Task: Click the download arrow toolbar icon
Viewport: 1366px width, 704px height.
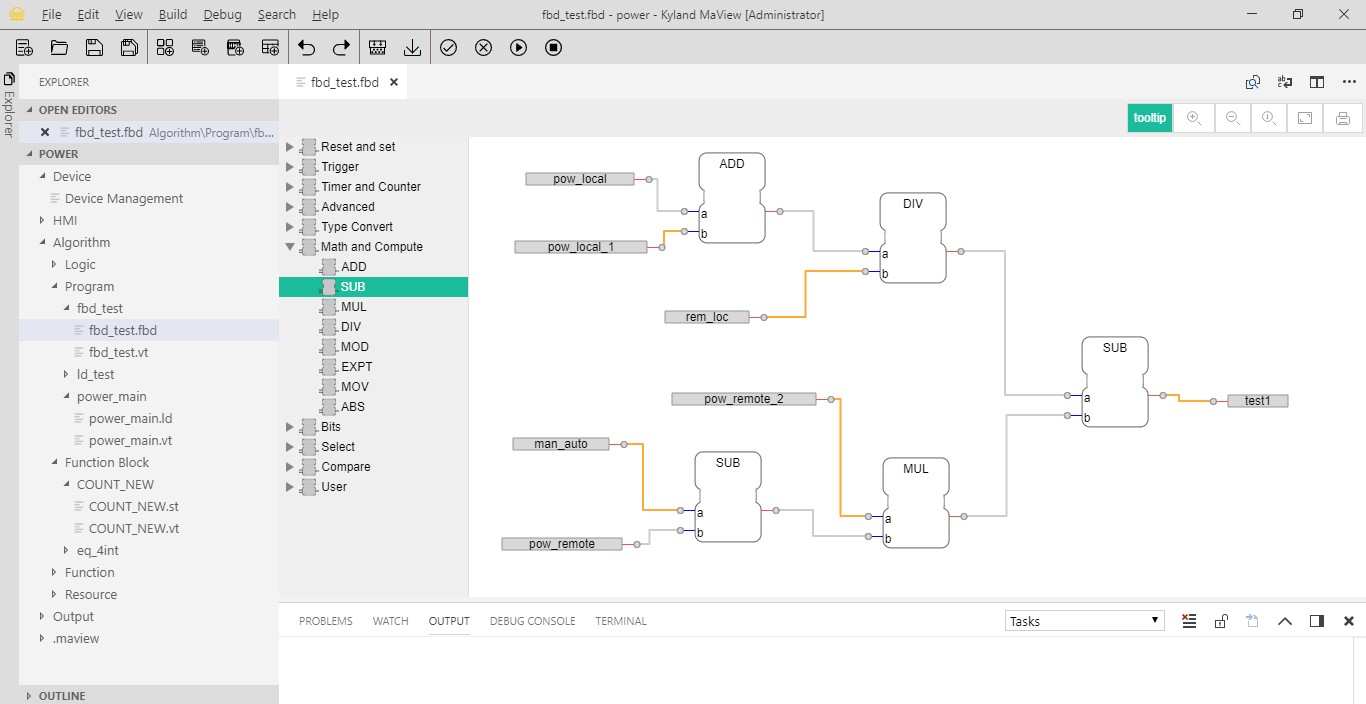Action: pyautogui.click(x=412, y=47)
